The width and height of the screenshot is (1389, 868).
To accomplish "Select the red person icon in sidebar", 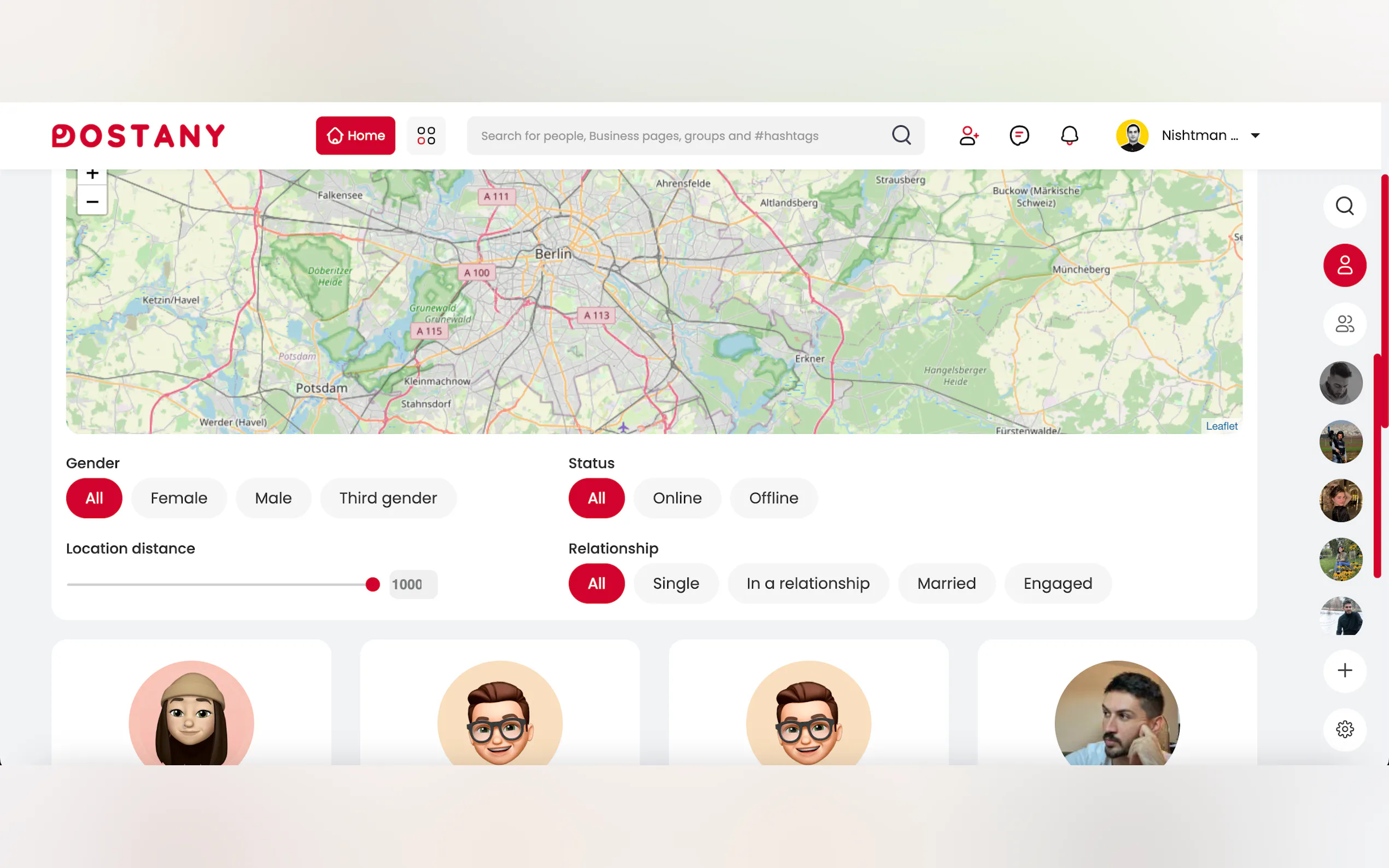I will tap(1344, 265).
